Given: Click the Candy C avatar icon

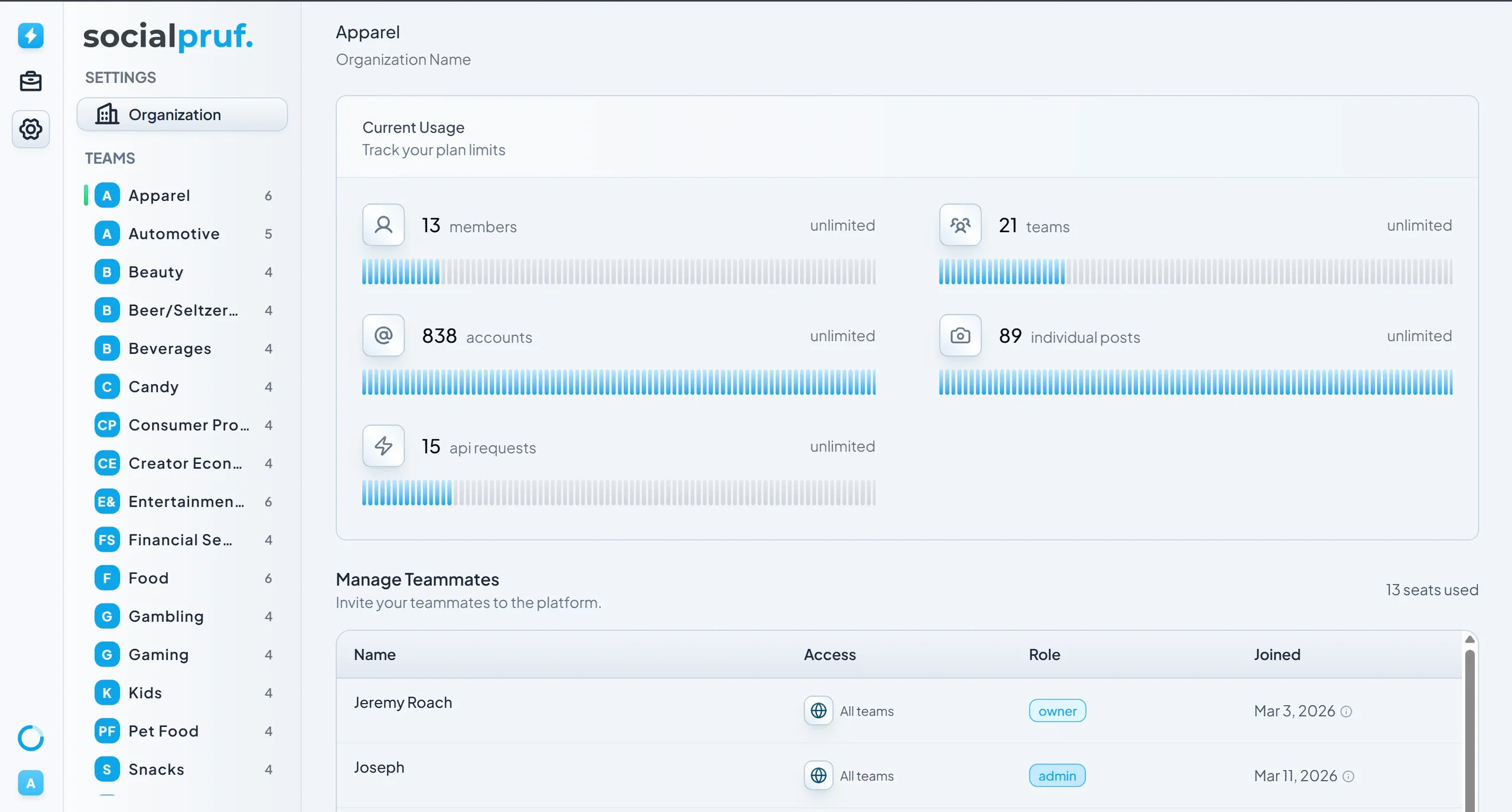Looking at the screenshot, I should tap(107, 386).
